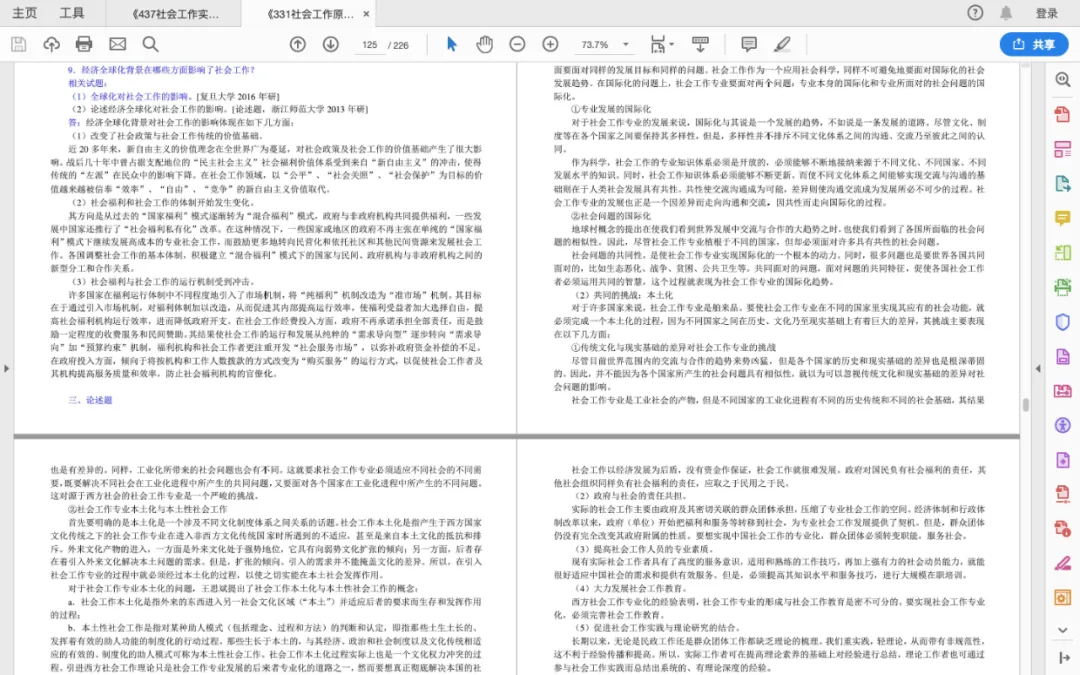
Task: Send the file by email
Action: [x=118, y=45]
